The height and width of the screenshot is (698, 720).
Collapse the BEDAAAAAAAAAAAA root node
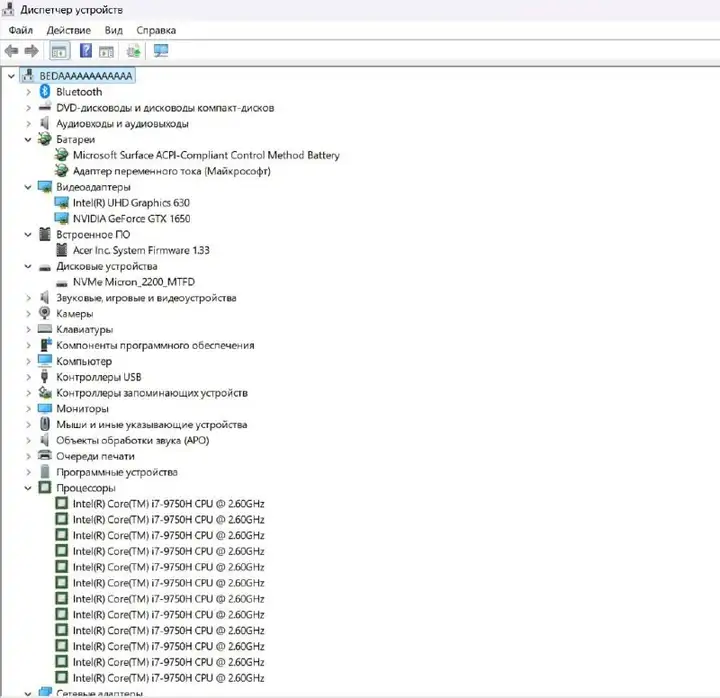[x=11, y=76]
